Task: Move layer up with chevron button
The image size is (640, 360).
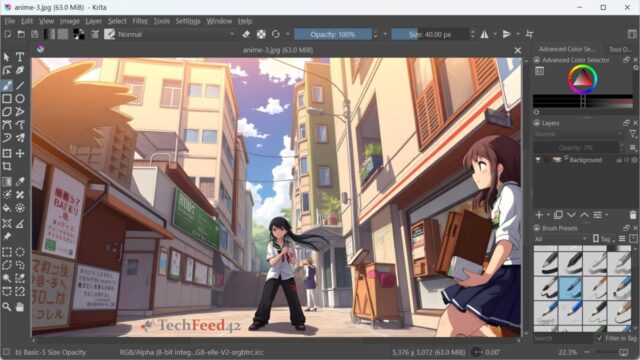Action: click(x=584, y=215)
